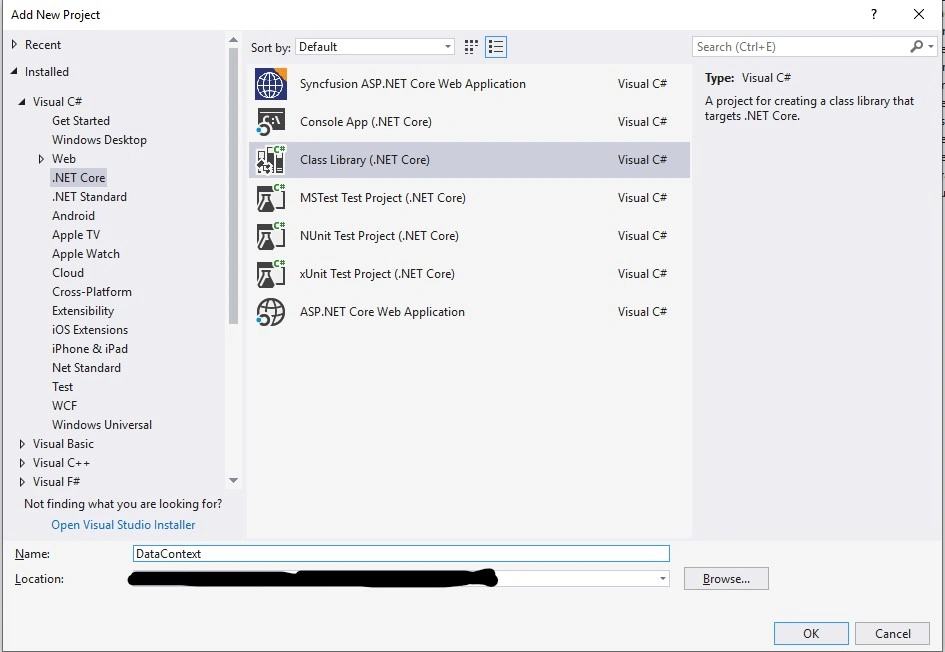Click the search magnifier icon
Image resolution: width=945 pixels, height=652 pixels.
tap(917, 46)
